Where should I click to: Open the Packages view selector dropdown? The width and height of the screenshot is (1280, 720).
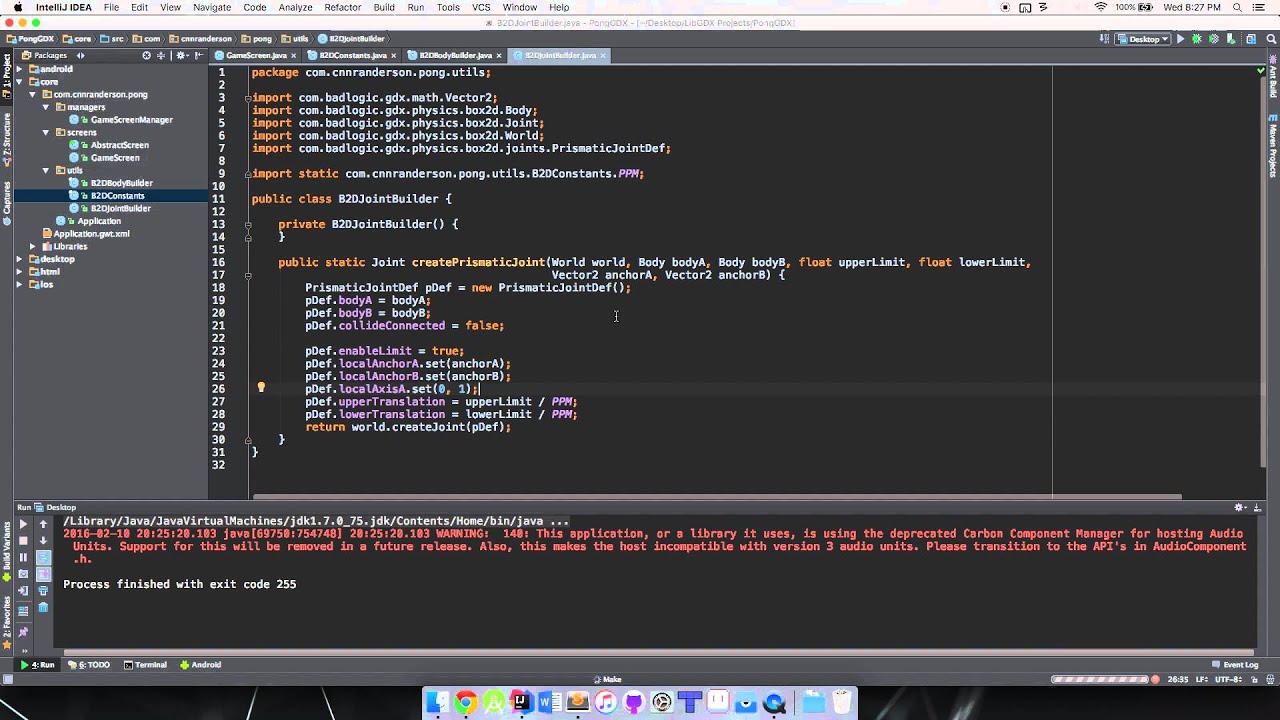[x=54, y=55]
